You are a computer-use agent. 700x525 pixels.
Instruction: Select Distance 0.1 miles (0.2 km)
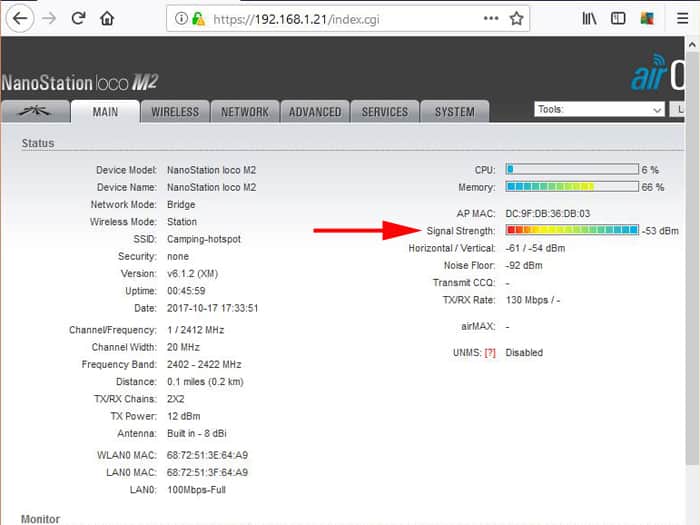click(x=205, y=382)
